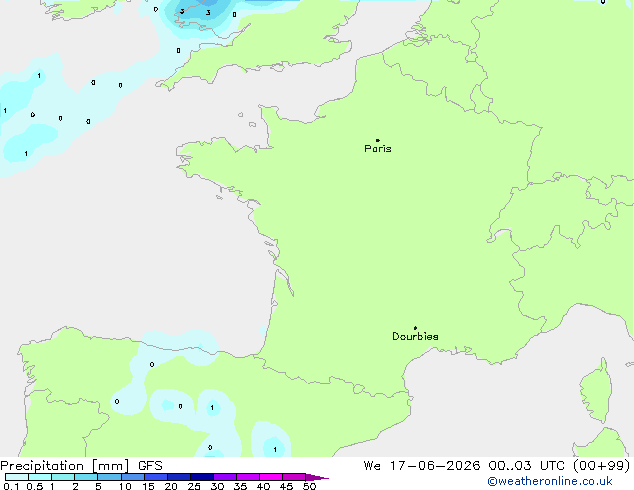
Task: Select the Paris city label
Action: point(378,149)
